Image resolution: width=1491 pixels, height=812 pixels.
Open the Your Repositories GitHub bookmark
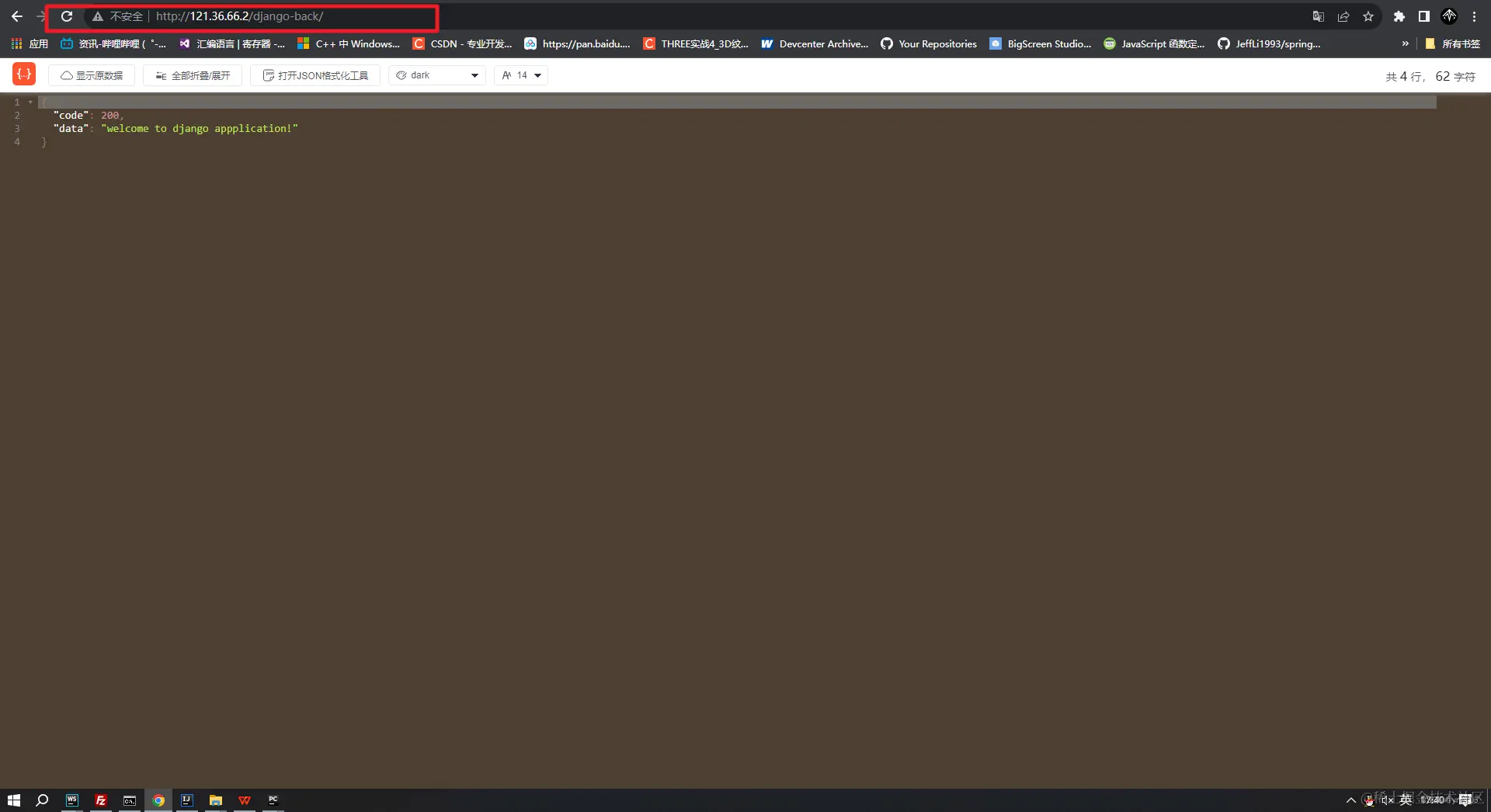929,43
